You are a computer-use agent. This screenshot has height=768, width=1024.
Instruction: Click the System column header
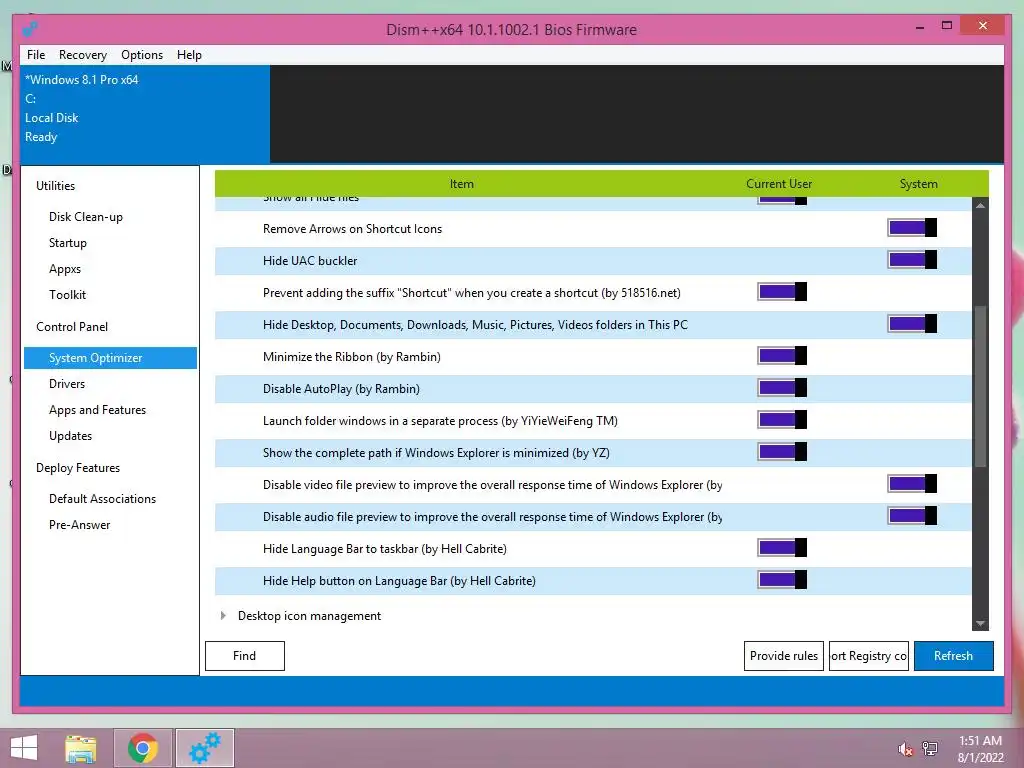click(918, 184)
